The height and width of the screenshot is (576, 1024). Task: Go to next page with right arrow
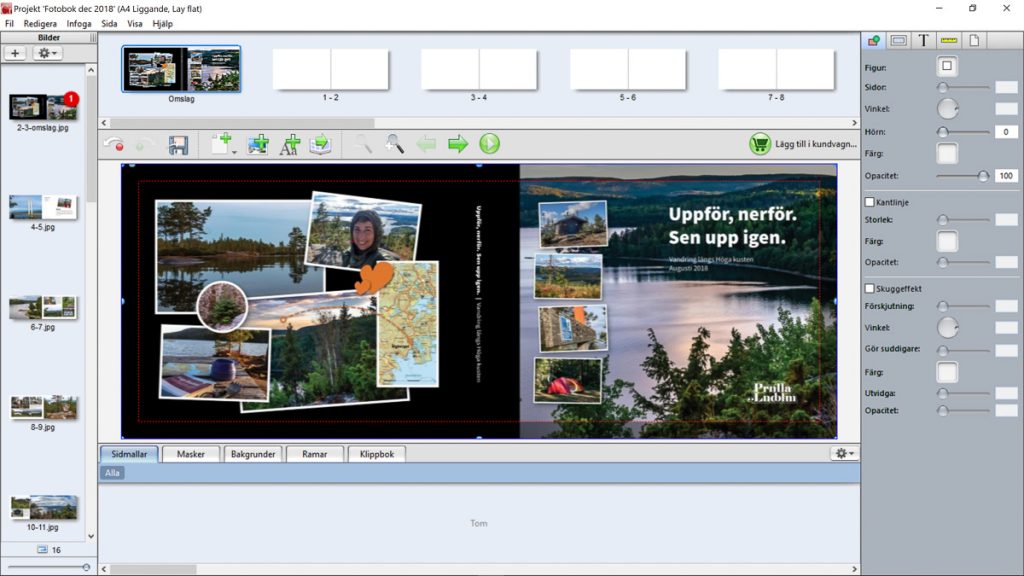pos(458,144)
